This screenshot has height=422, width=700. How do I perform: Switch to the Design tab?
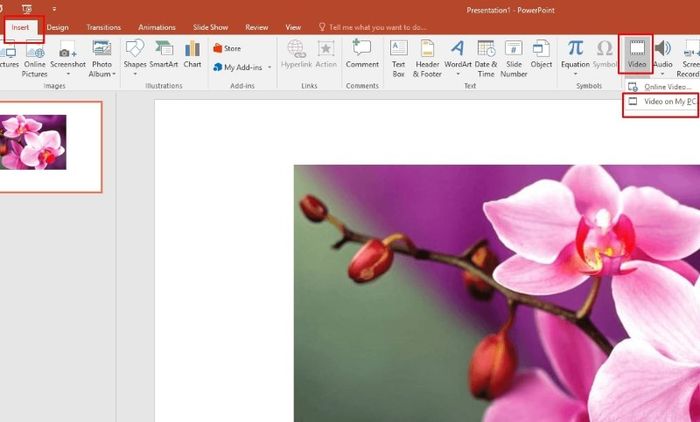pyautogui.click(x=58, y=28)
